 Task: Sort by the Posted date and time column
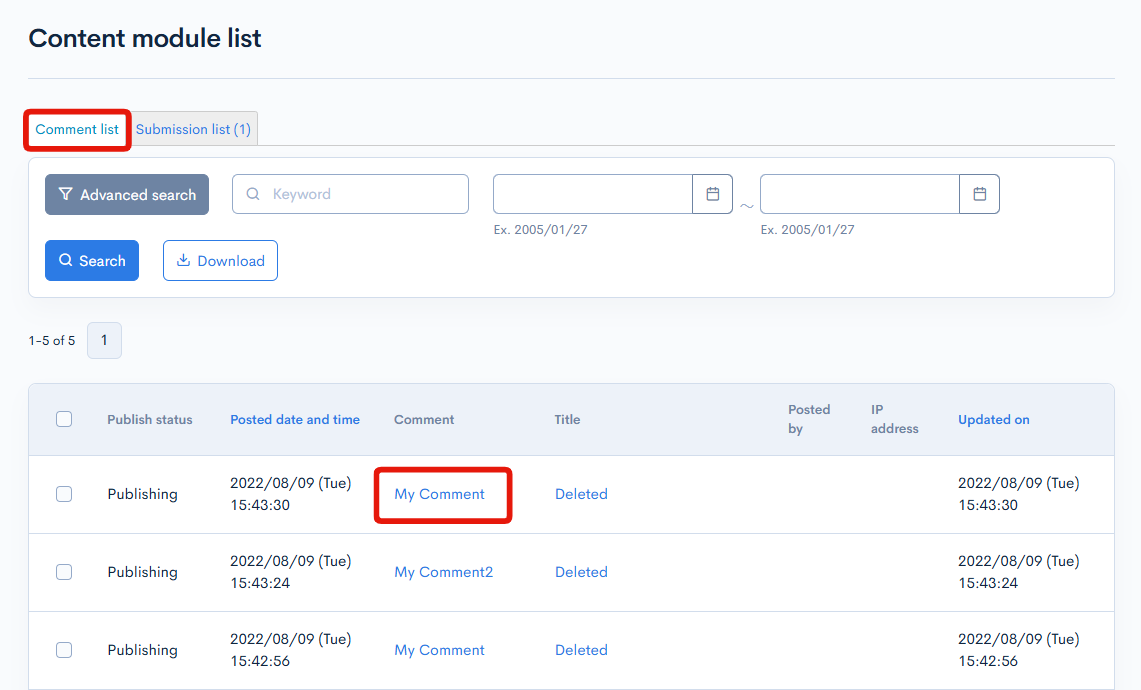(x=294, y=419)
